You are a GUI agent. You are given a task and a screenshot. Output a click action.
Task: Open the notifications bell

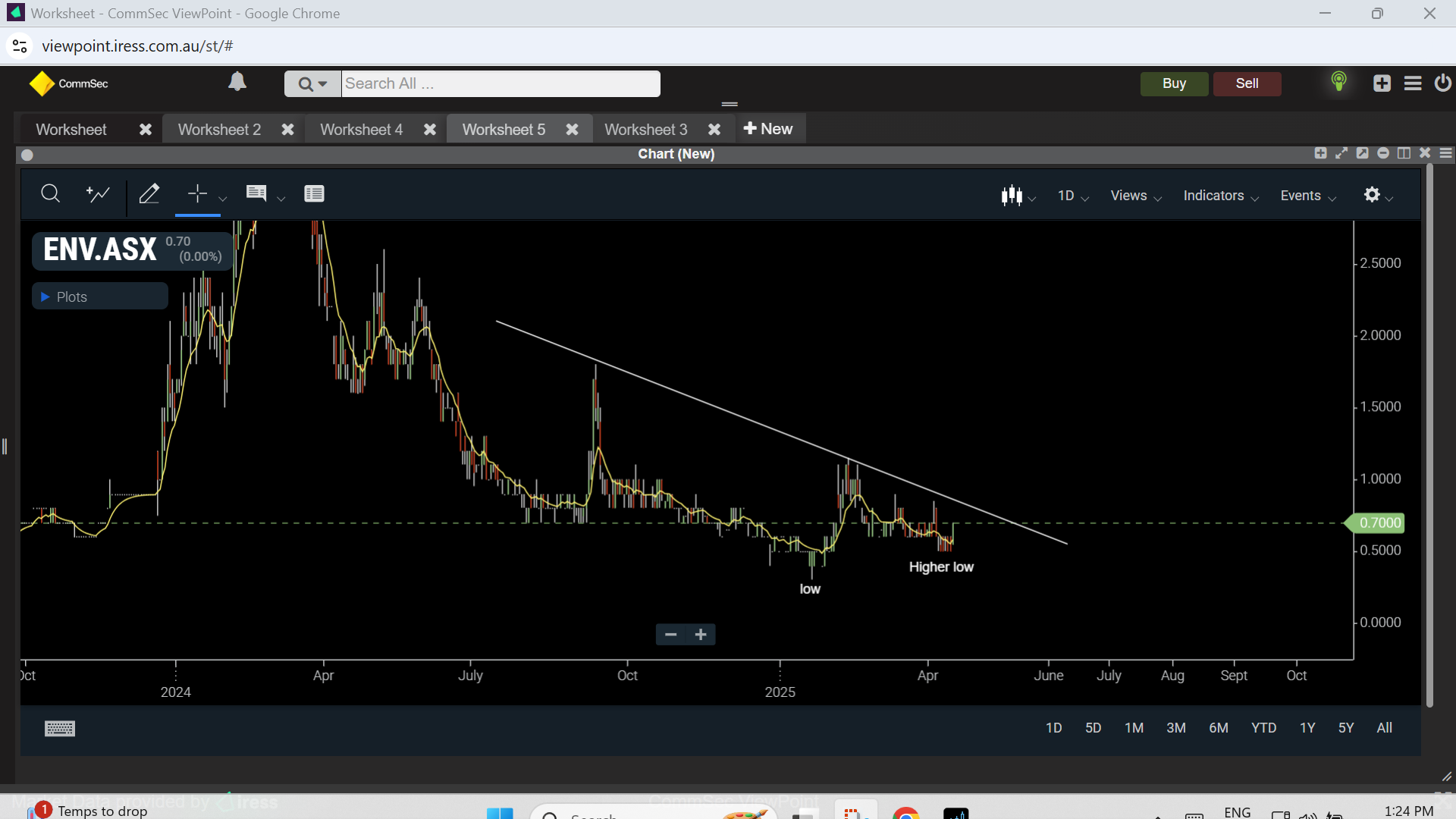click(x=237, y=81)
